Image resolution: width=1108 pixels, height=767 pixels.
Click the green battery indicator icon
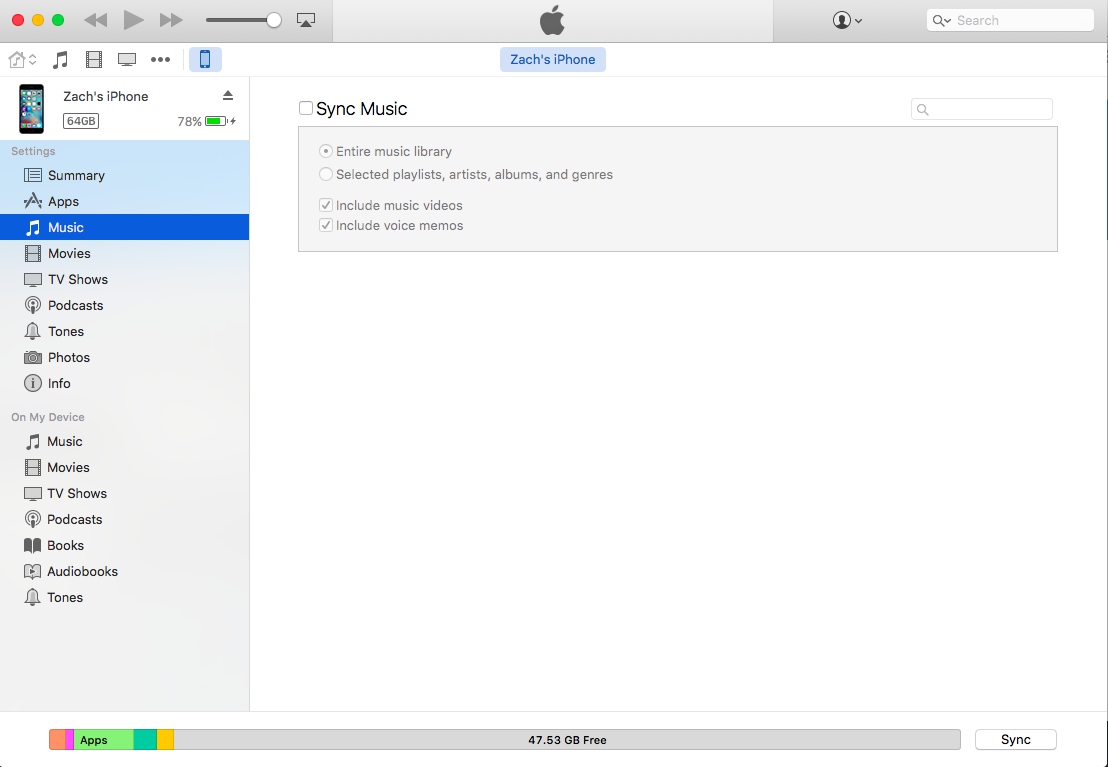click(x=216, y=122)
